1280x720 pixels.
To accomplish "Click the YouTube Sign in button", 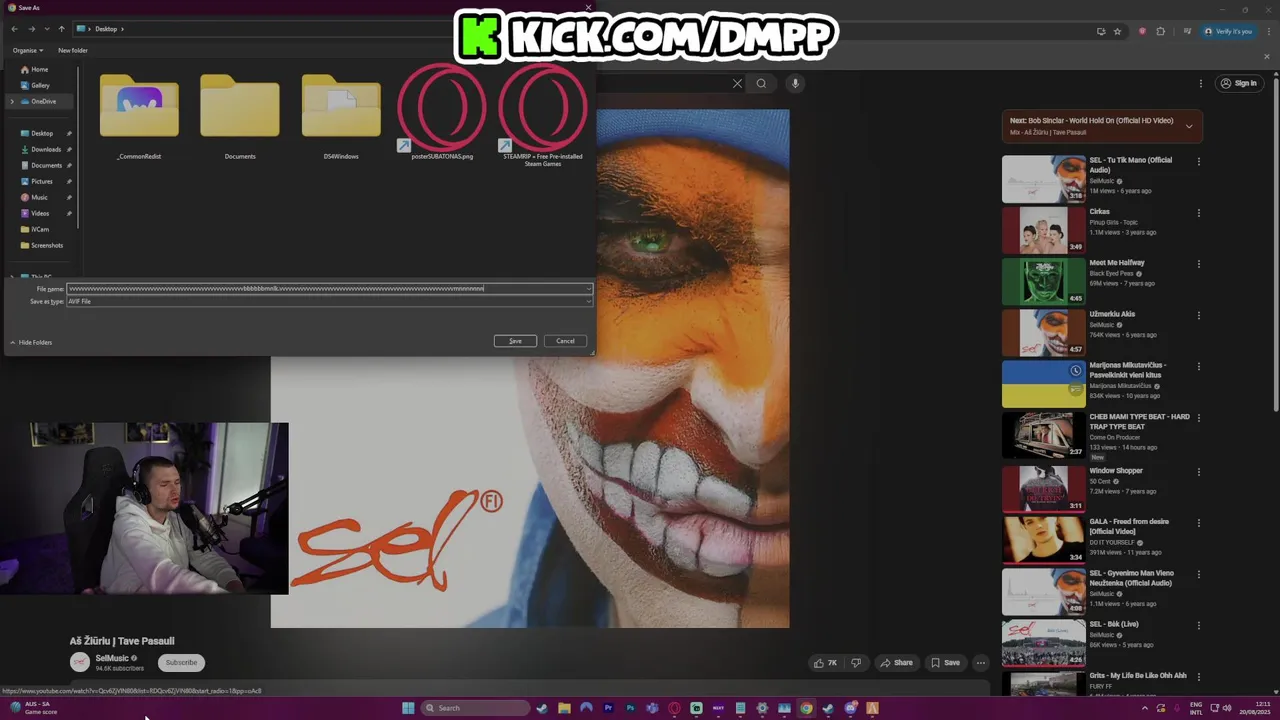I will [1238, 84].
